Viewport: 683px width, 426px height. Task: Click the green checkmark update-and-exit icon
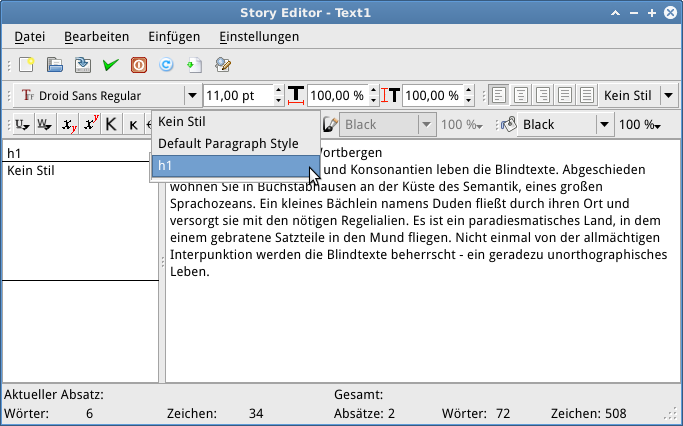click(111, 66)
